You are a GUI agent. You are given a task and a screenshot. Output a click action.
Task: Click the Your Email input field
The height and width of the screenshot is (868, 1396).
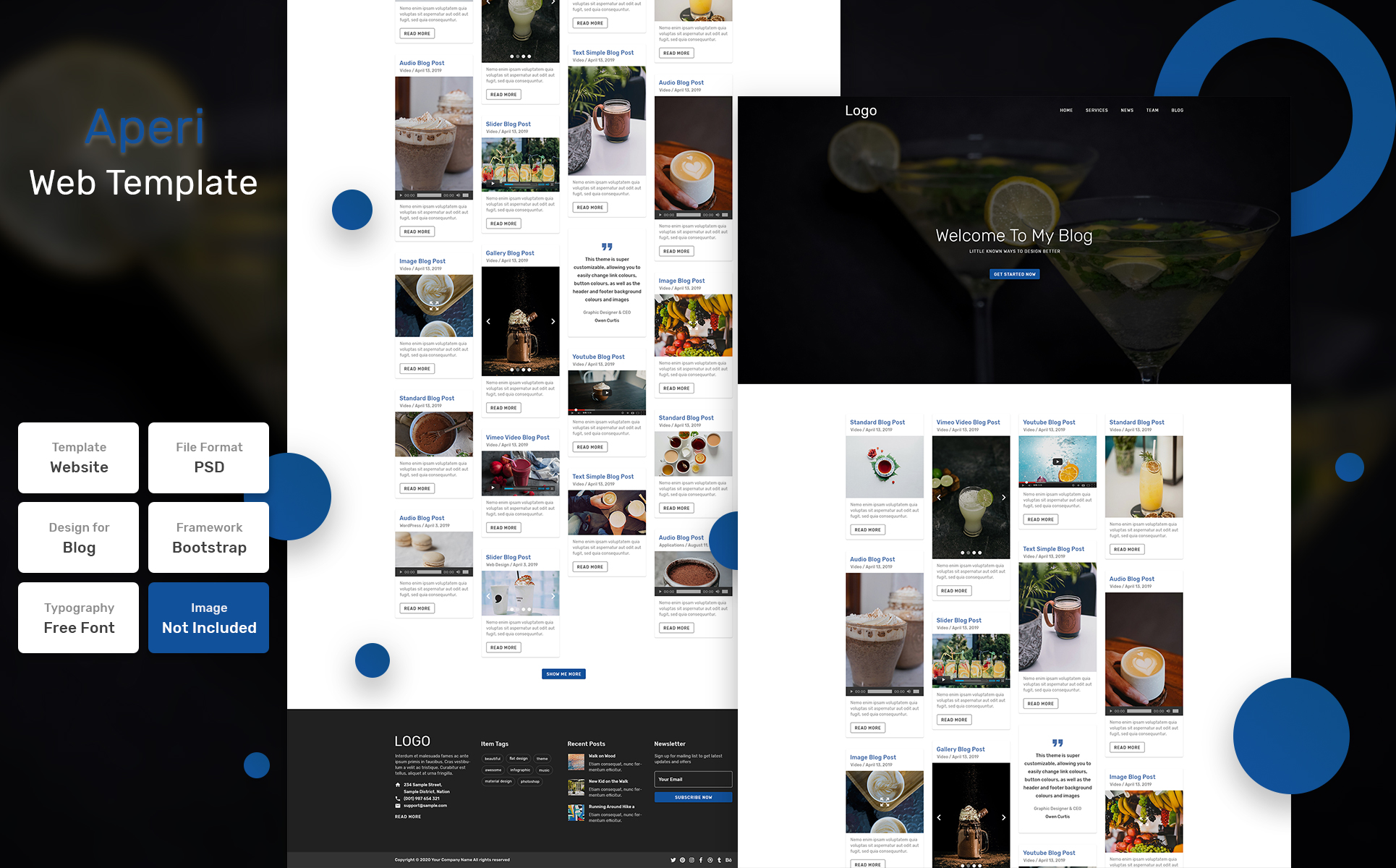coord(694,780)
